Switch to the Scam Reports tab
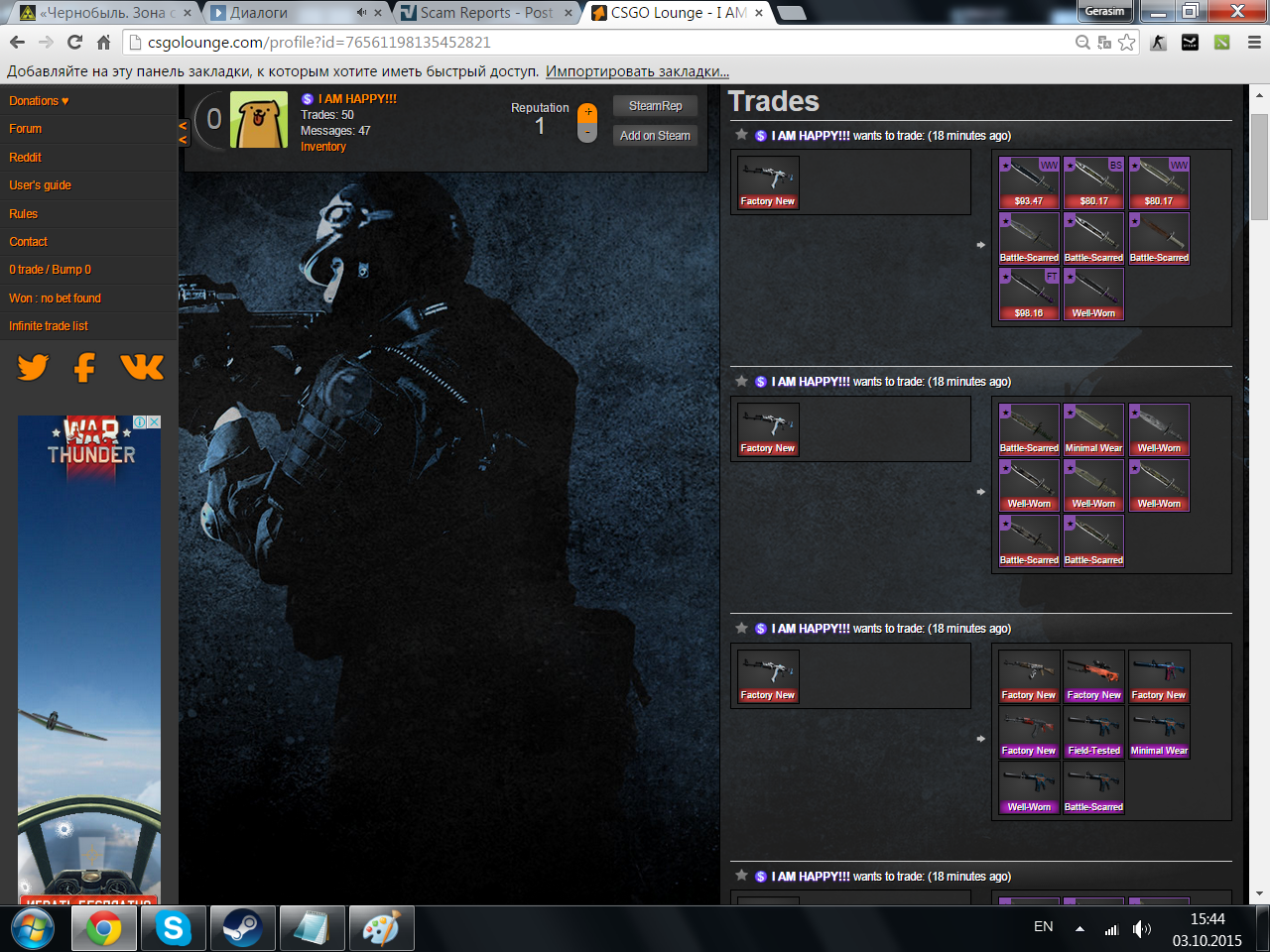Viewport: 1270px width, 952px height. (x=484, y=13)
